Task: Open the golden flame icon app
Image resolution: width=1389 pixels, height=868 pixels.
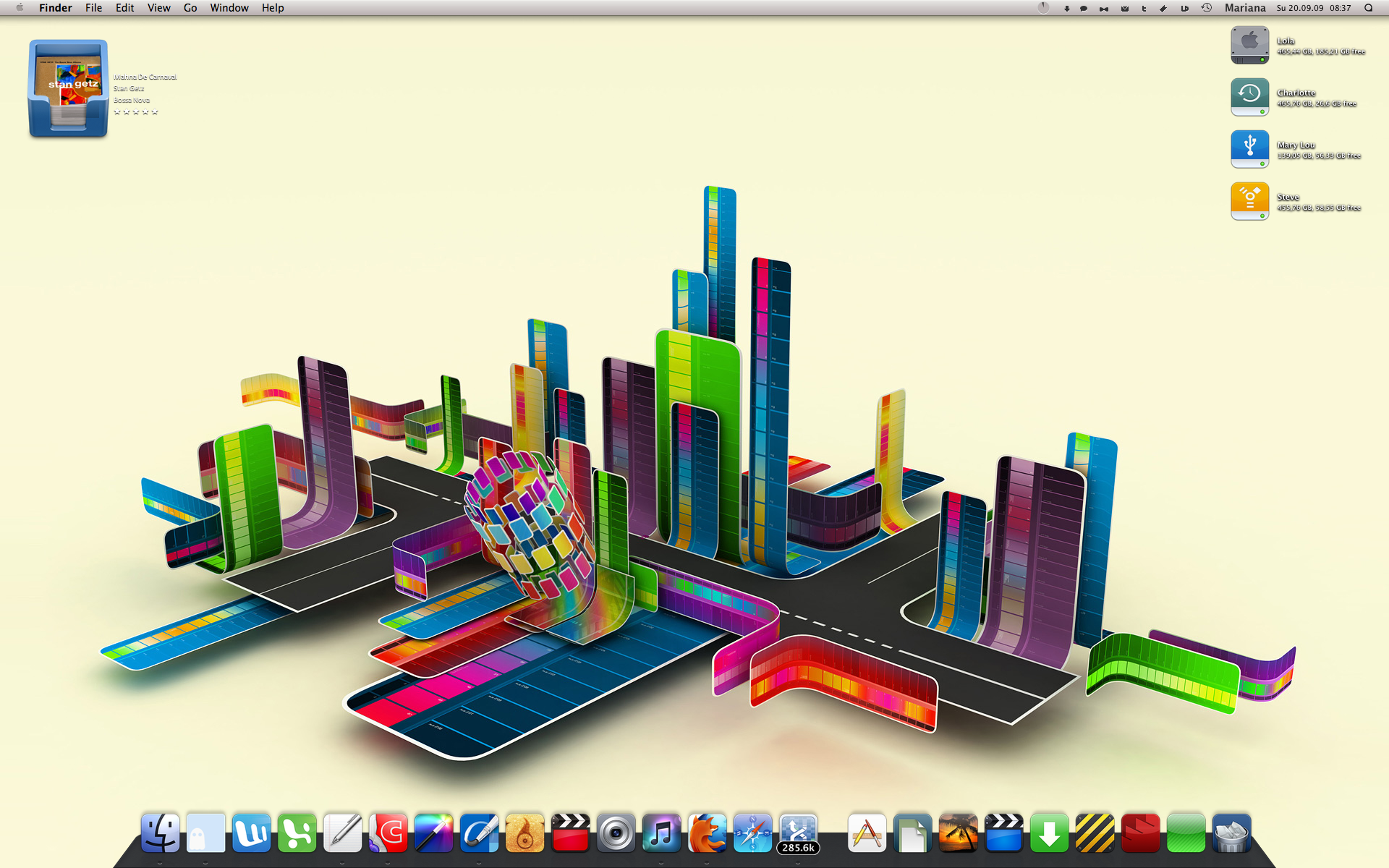Action: point(524,833)
